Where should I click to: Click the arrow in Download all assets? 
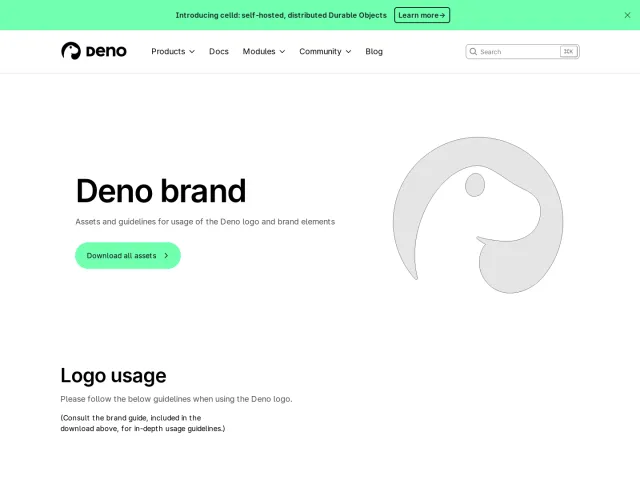(166, 256)
